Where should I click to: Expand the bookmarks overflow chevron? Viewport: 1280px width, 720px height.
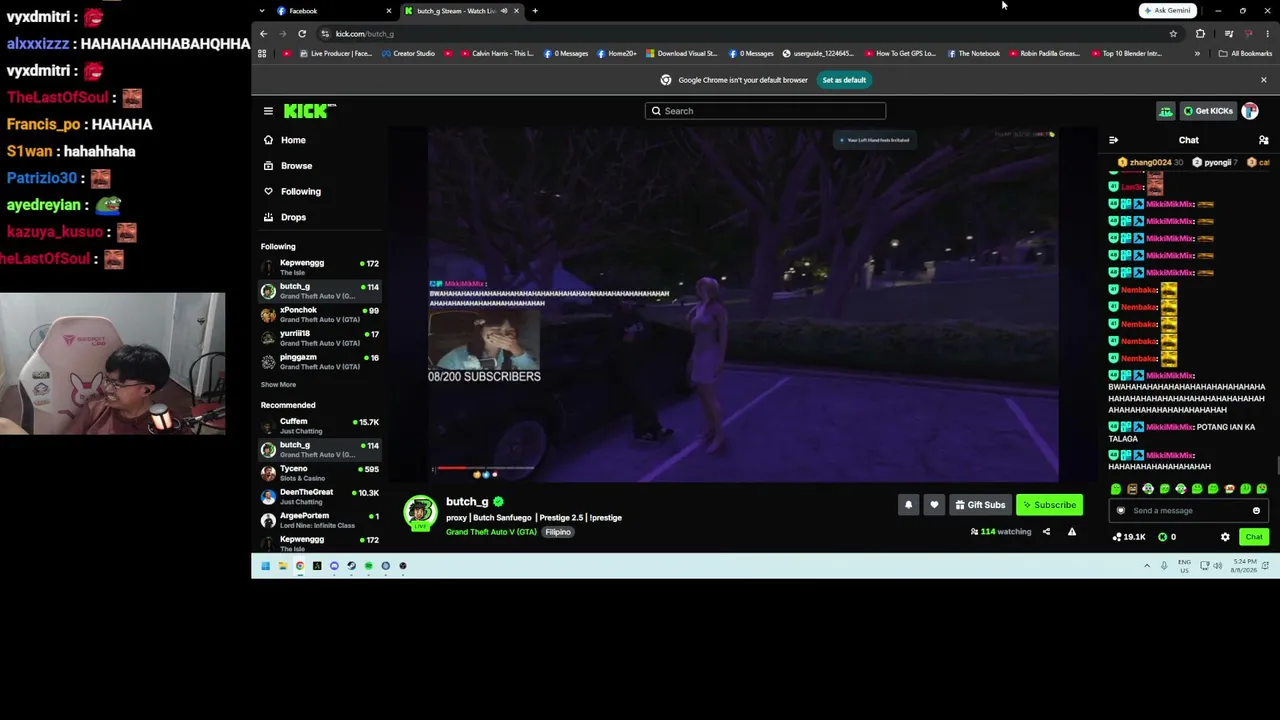coord(1197,54)
